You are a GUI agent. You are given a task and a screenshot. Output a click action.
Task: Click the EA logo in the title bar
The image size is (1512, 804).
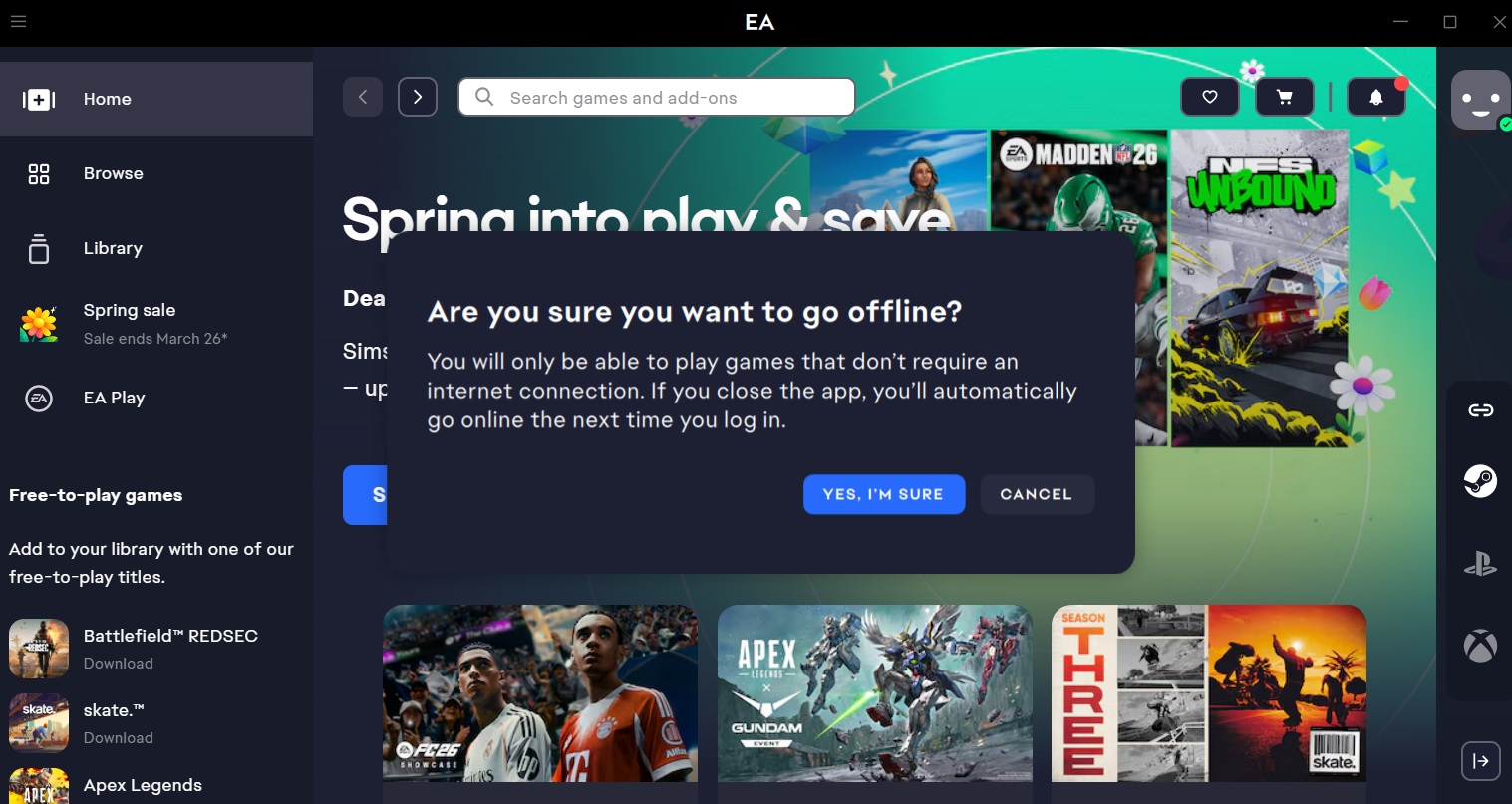tap(759, 22)
